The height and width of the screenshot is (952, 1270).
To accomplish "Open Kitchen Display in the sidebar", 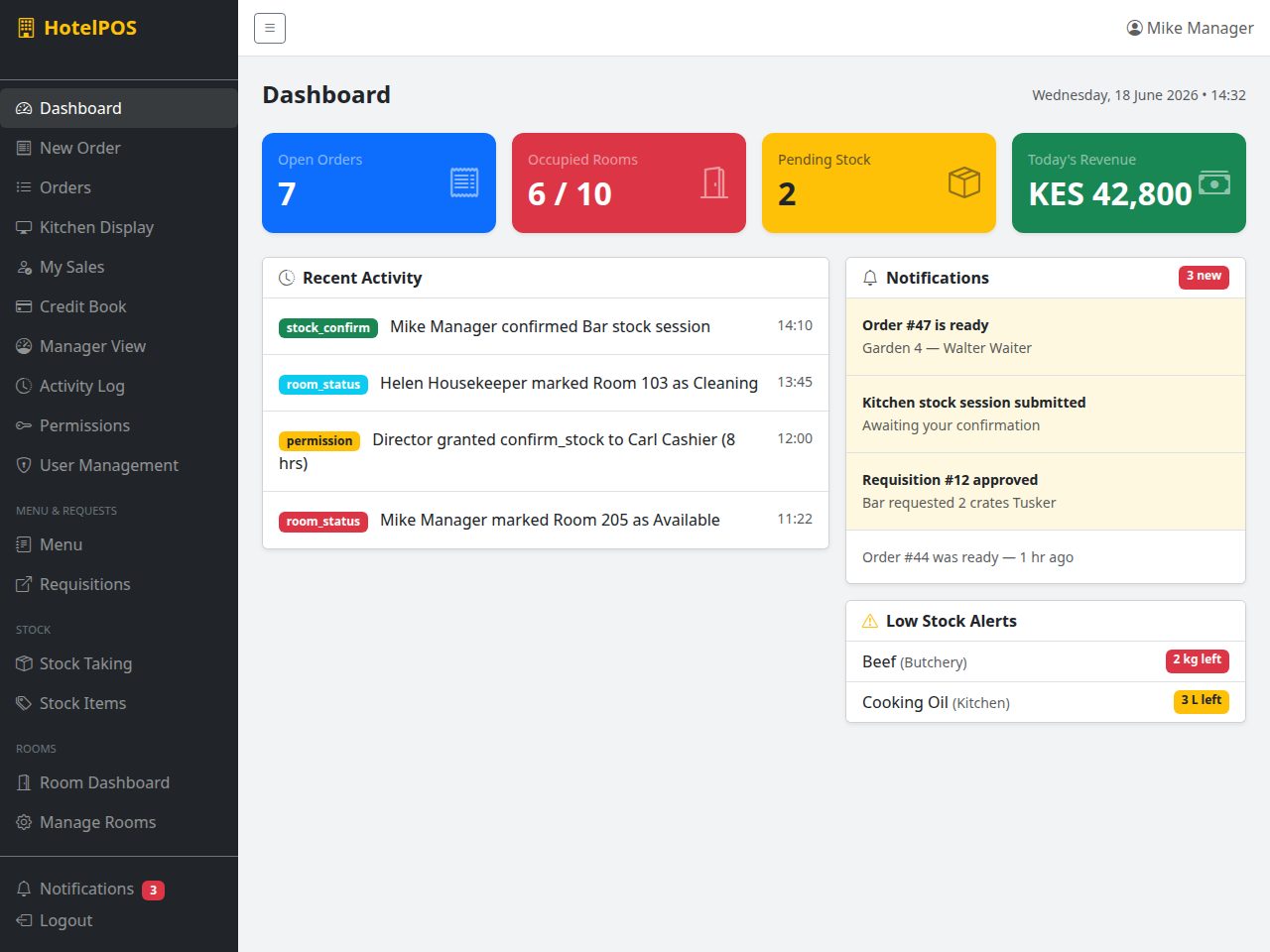I will click(119, 227).
